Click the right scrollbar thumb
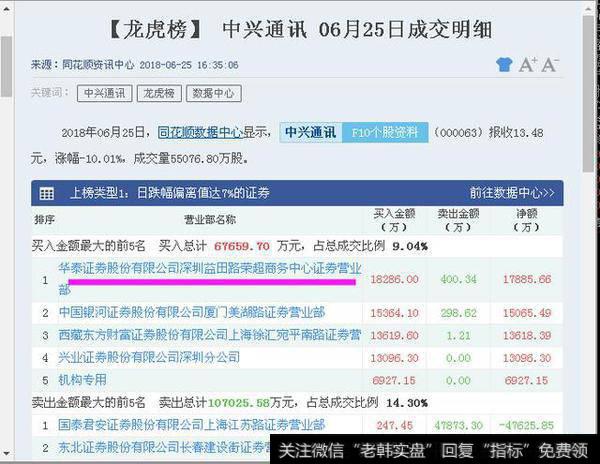The image size is (600, 464). click(x=588, y=94)
